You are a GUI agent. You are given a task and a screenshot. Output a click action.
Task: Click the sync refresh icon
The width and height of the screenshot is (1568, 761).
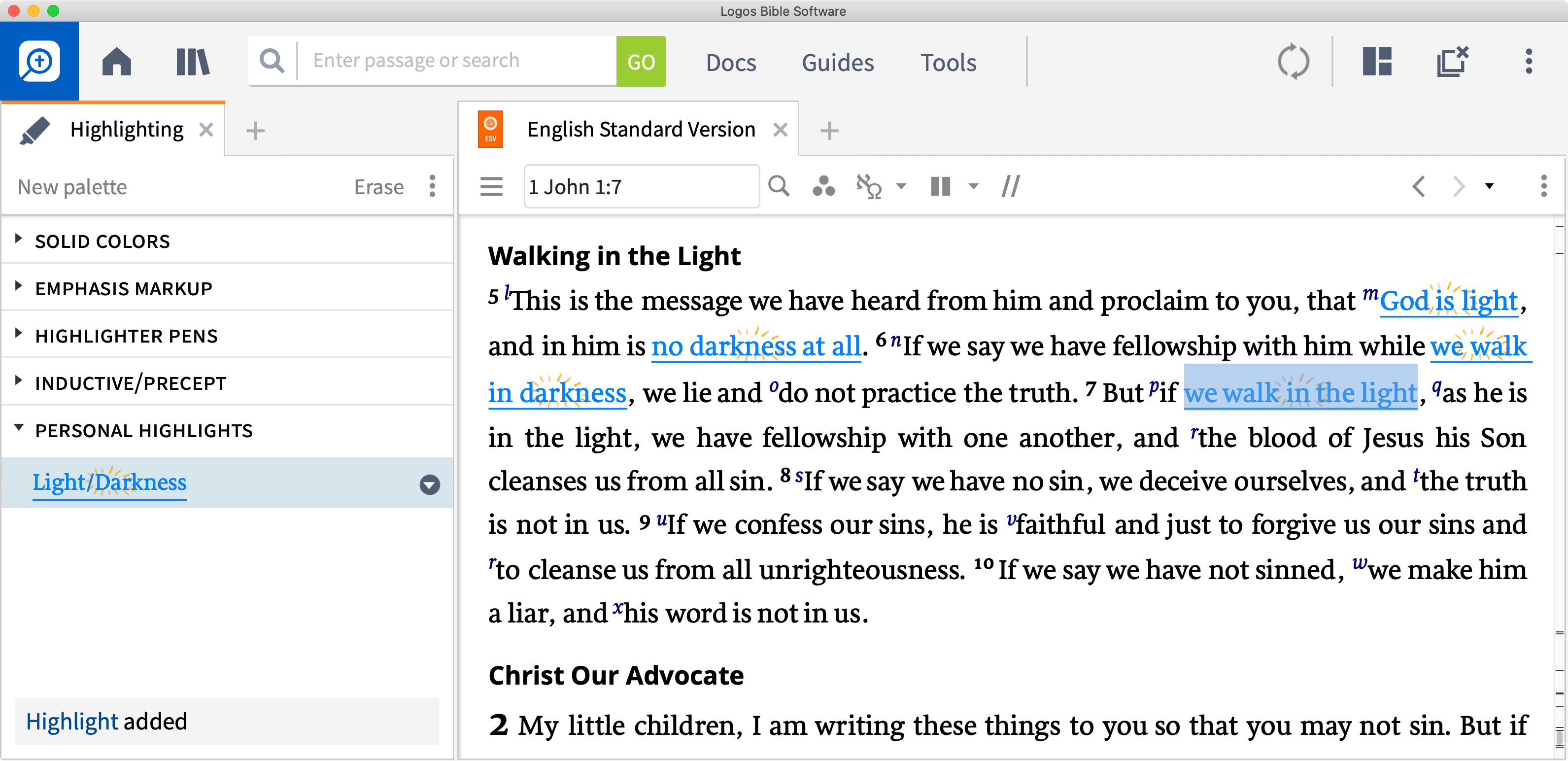1293,62
